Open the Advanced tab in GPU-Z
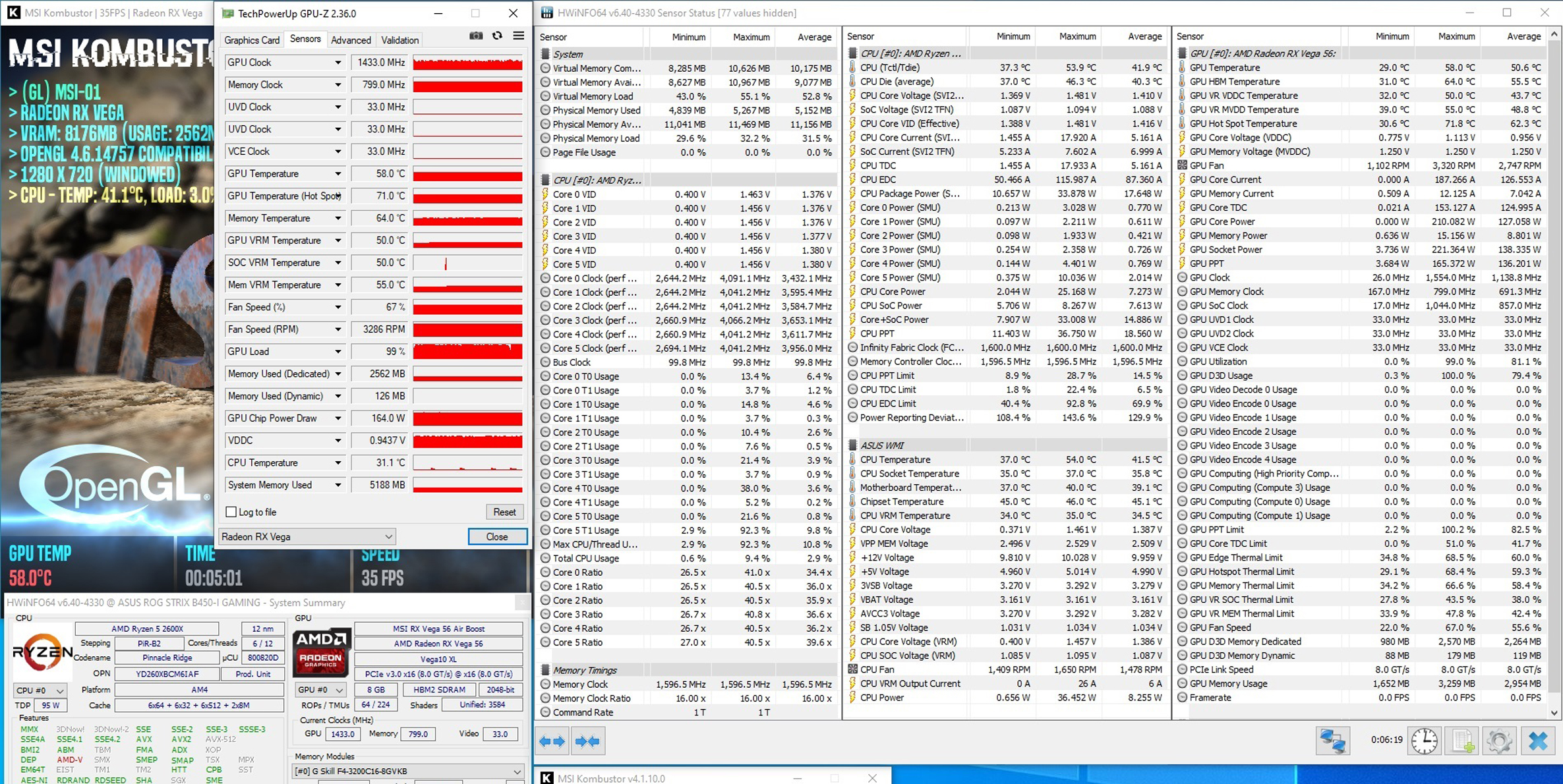1563x784 pixels. pos(351,40)
